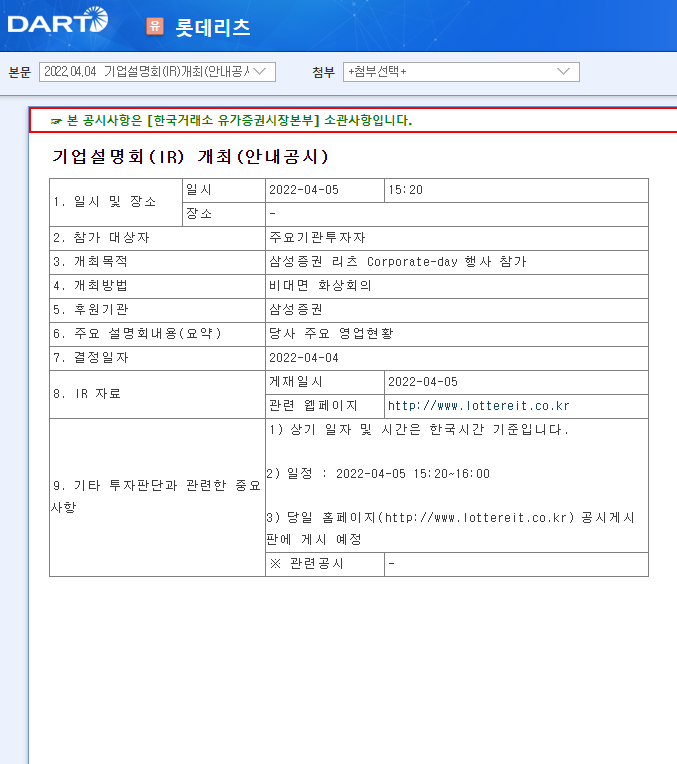The width and height of the screenshot is (677, 764).
Task: Click the 게재일시 label
Action: point(296,382)
